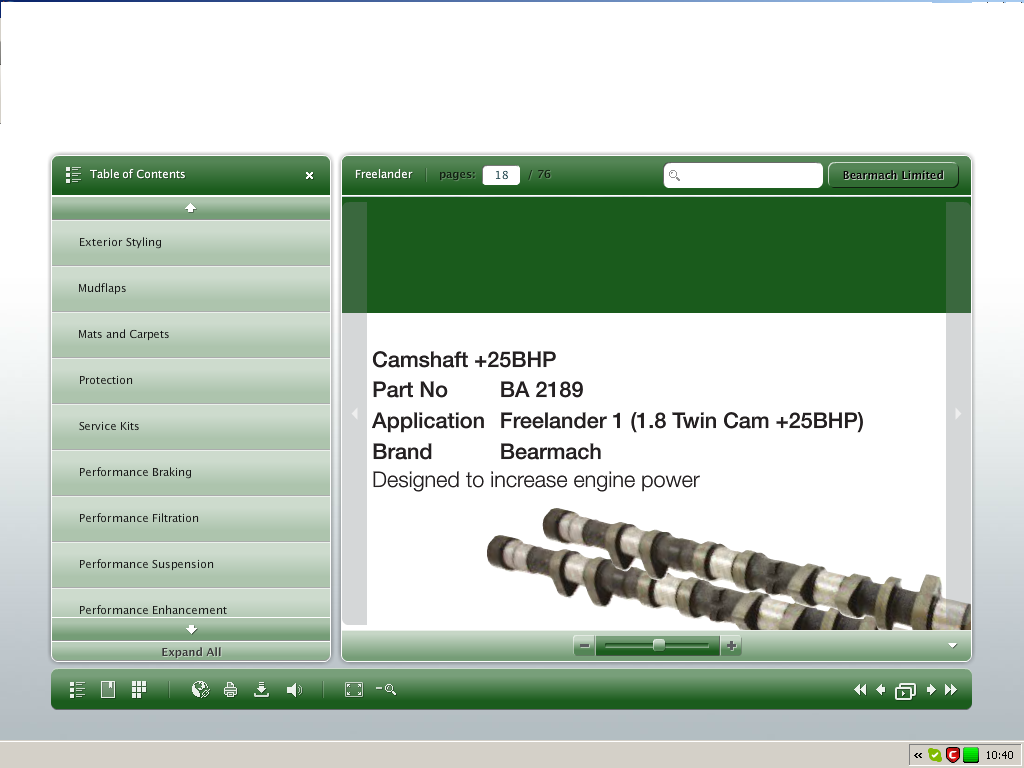Jump to the first page
This screenshot has width=1024, height=768.
pos(860,690)
